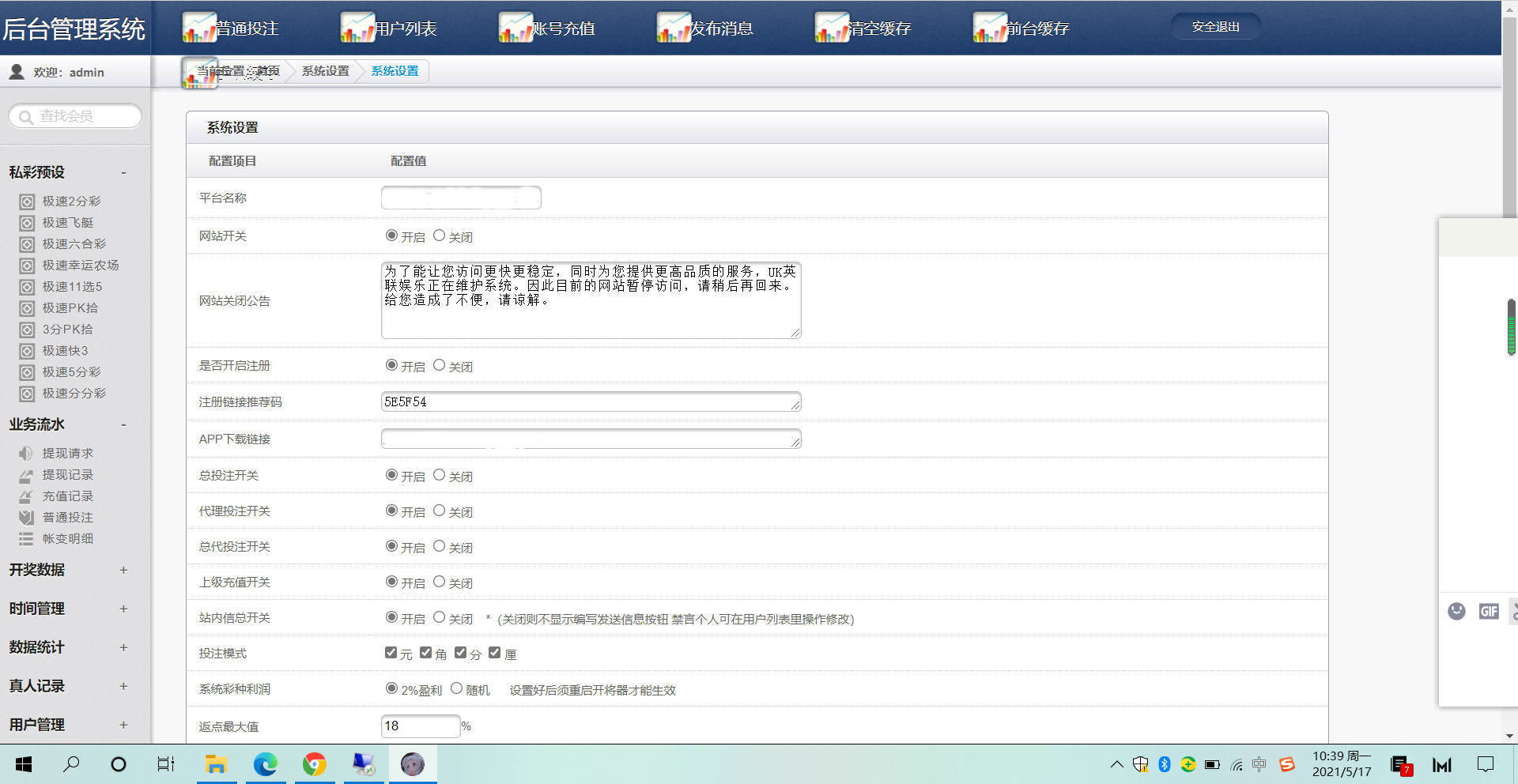Uncheck the 厘 betting mode checkbox

[x=495, y=653]
